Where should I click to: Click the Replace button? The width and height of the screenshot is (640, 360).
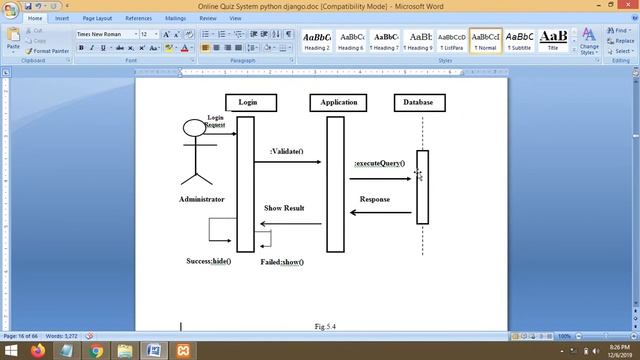[x=620, y=41]
